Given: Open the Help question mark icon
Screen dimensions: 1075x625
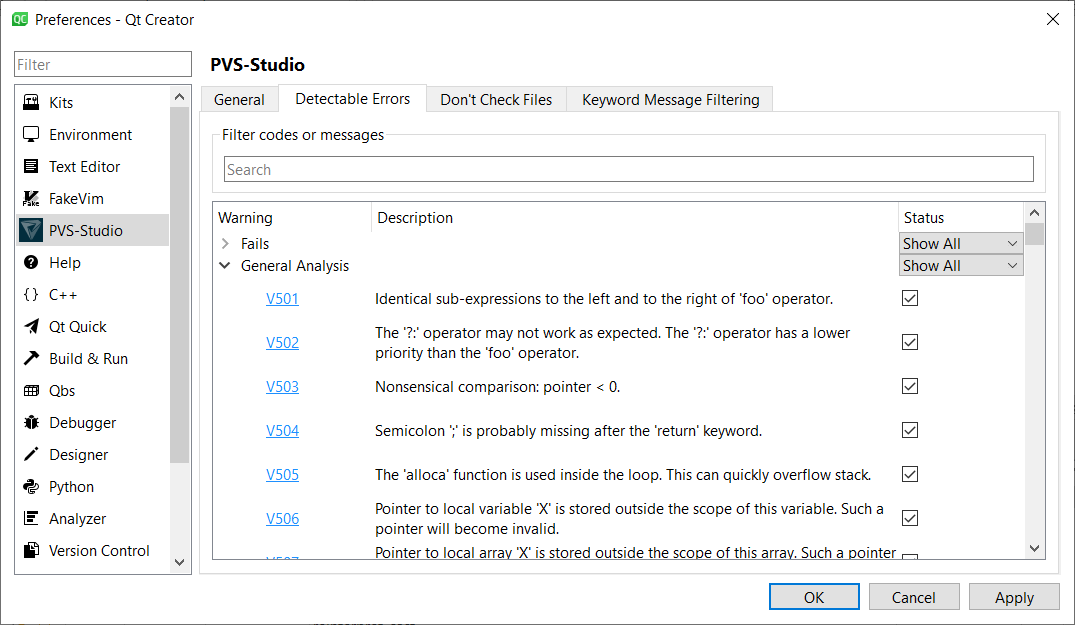Looking at the screenshot, I should [31, 263].
